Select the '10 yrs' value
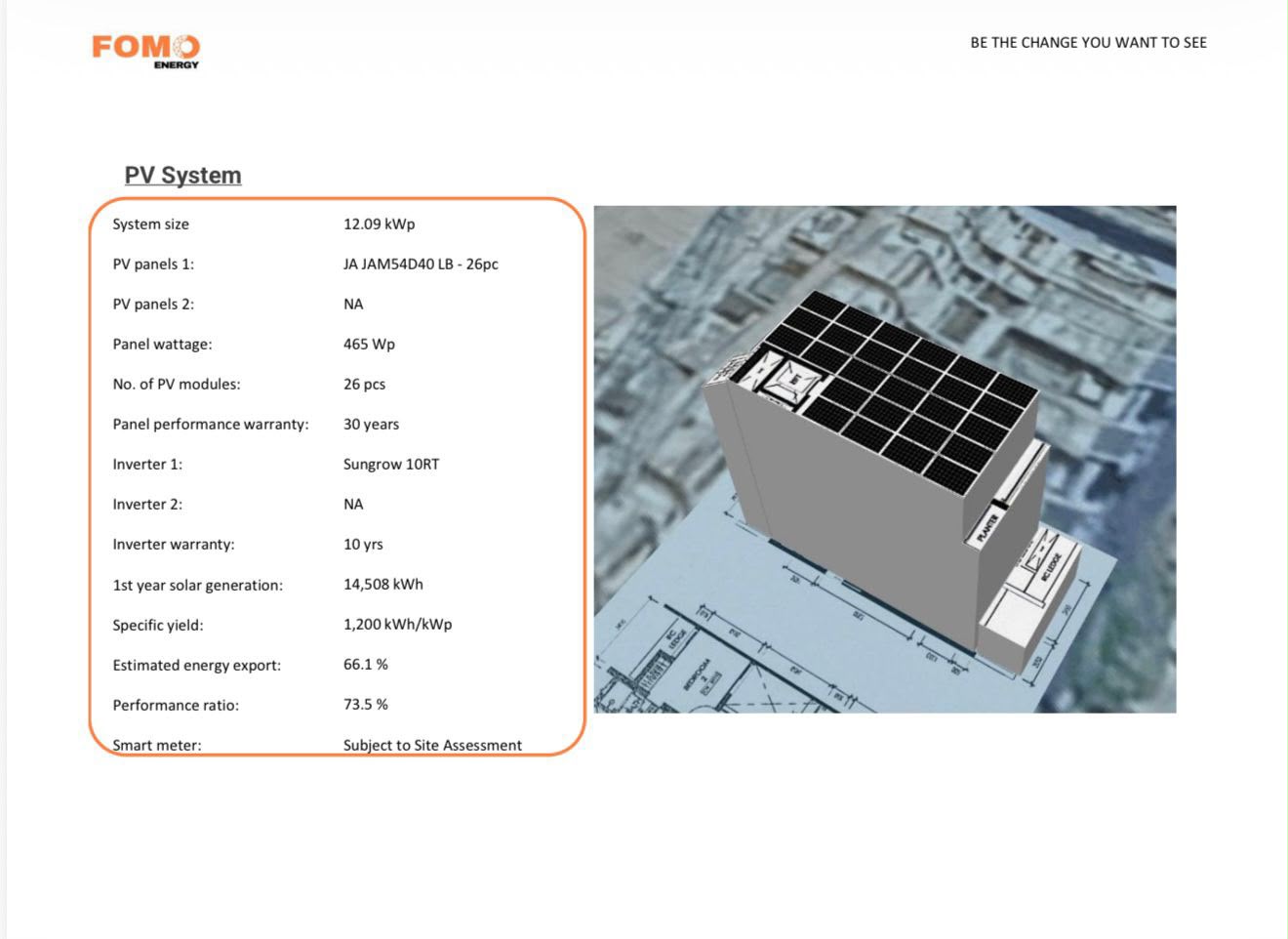Viewport: 1288px width, 939px height. point(363,545)
